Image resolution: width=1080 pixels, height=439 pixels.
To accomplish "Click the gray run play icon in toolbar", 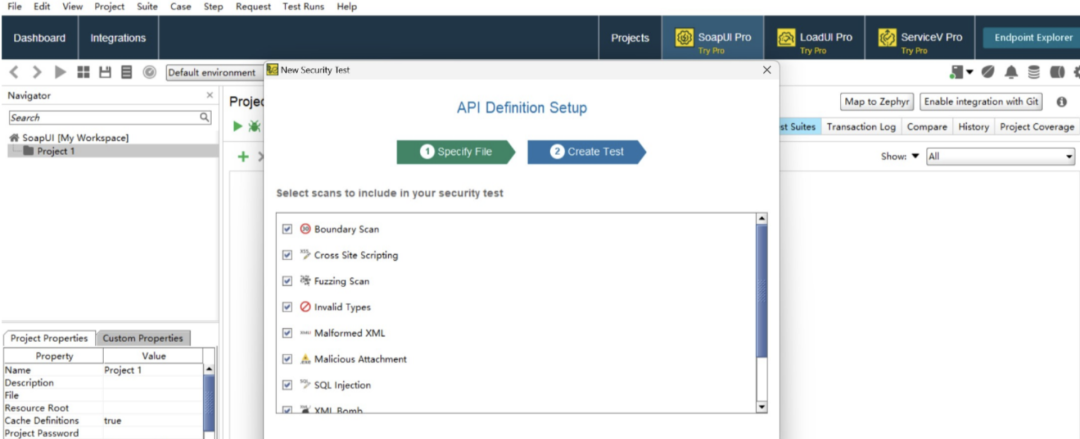I will 61,72.
